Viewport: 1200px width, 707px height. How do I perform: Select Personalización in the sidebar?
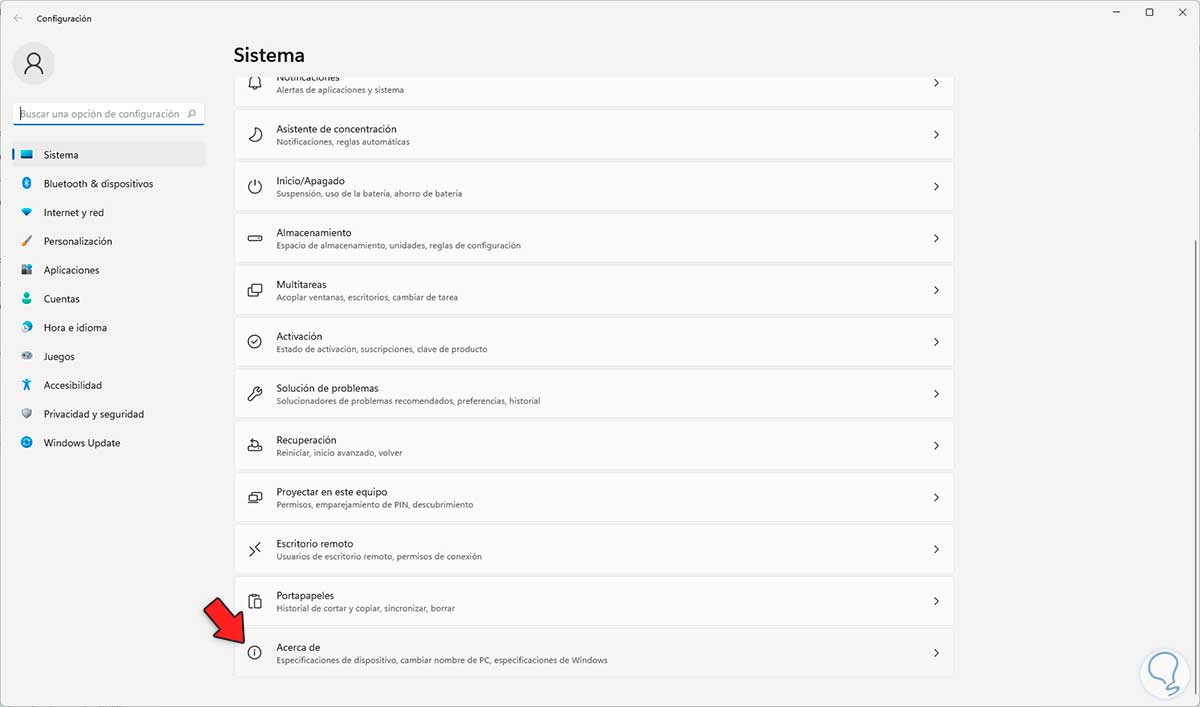(x=77, y=241)
